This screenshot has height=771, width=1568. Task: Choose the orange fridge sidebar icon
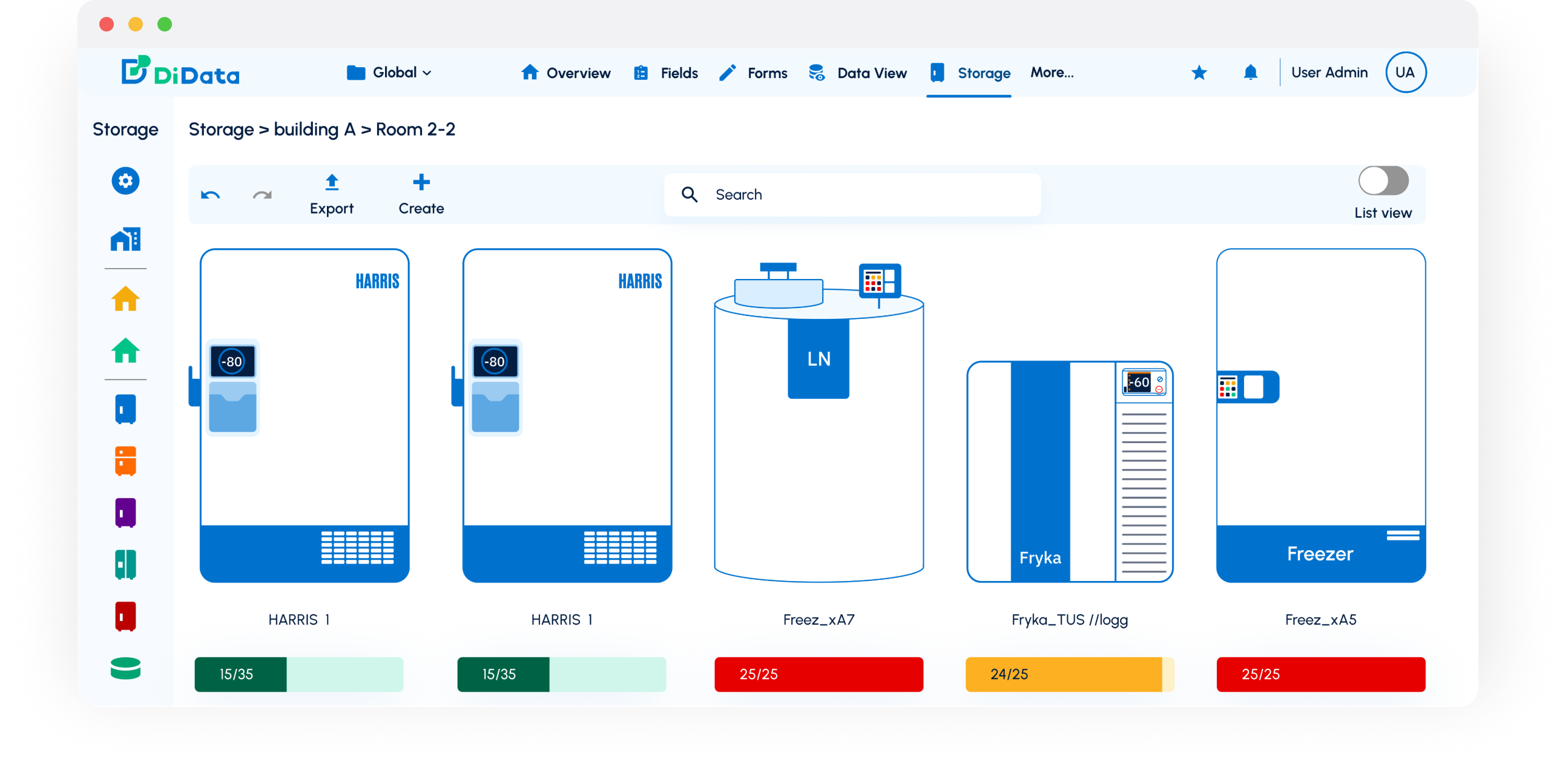tap(125, 461)
